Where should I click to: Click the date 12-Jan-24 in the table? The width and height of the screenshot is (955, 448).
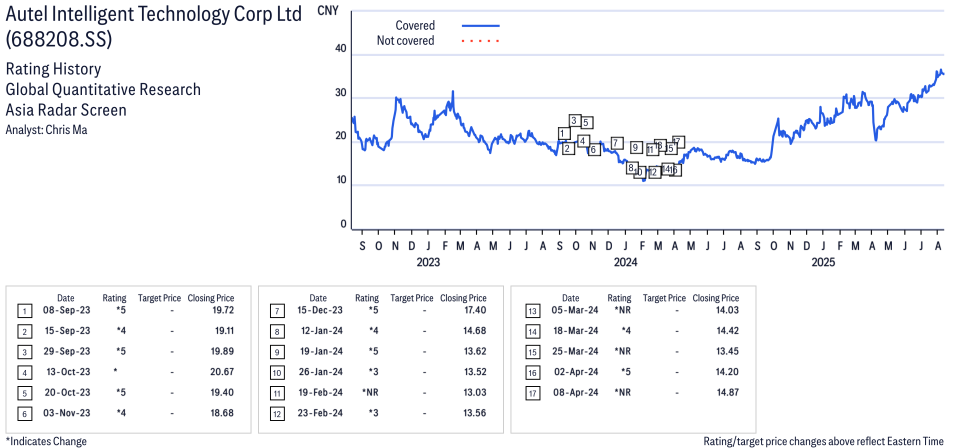pyautogui.click(x=319, y=331)
